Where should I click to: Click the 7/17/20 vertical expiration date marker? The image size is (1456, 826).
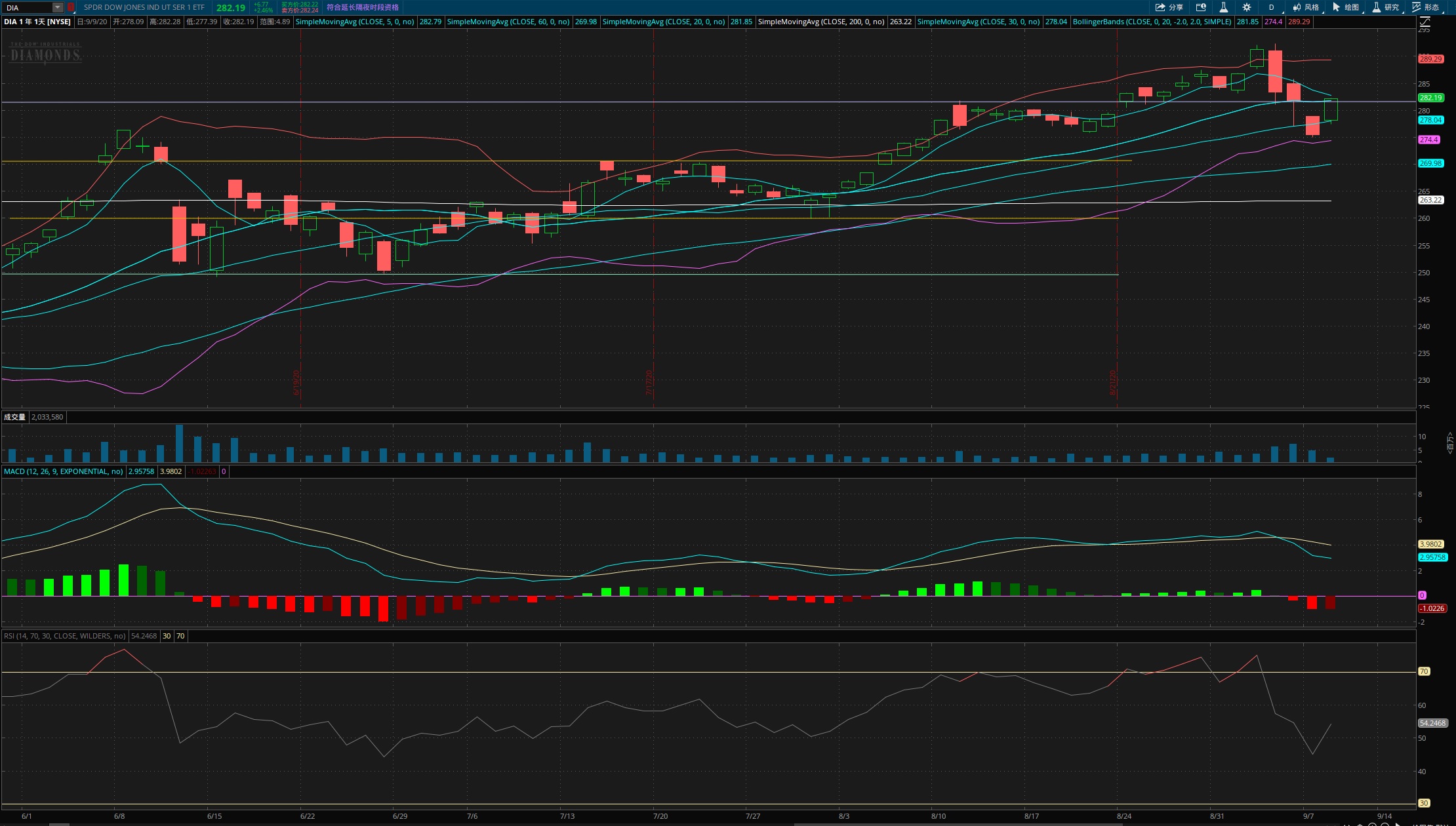tap(649, 383)
